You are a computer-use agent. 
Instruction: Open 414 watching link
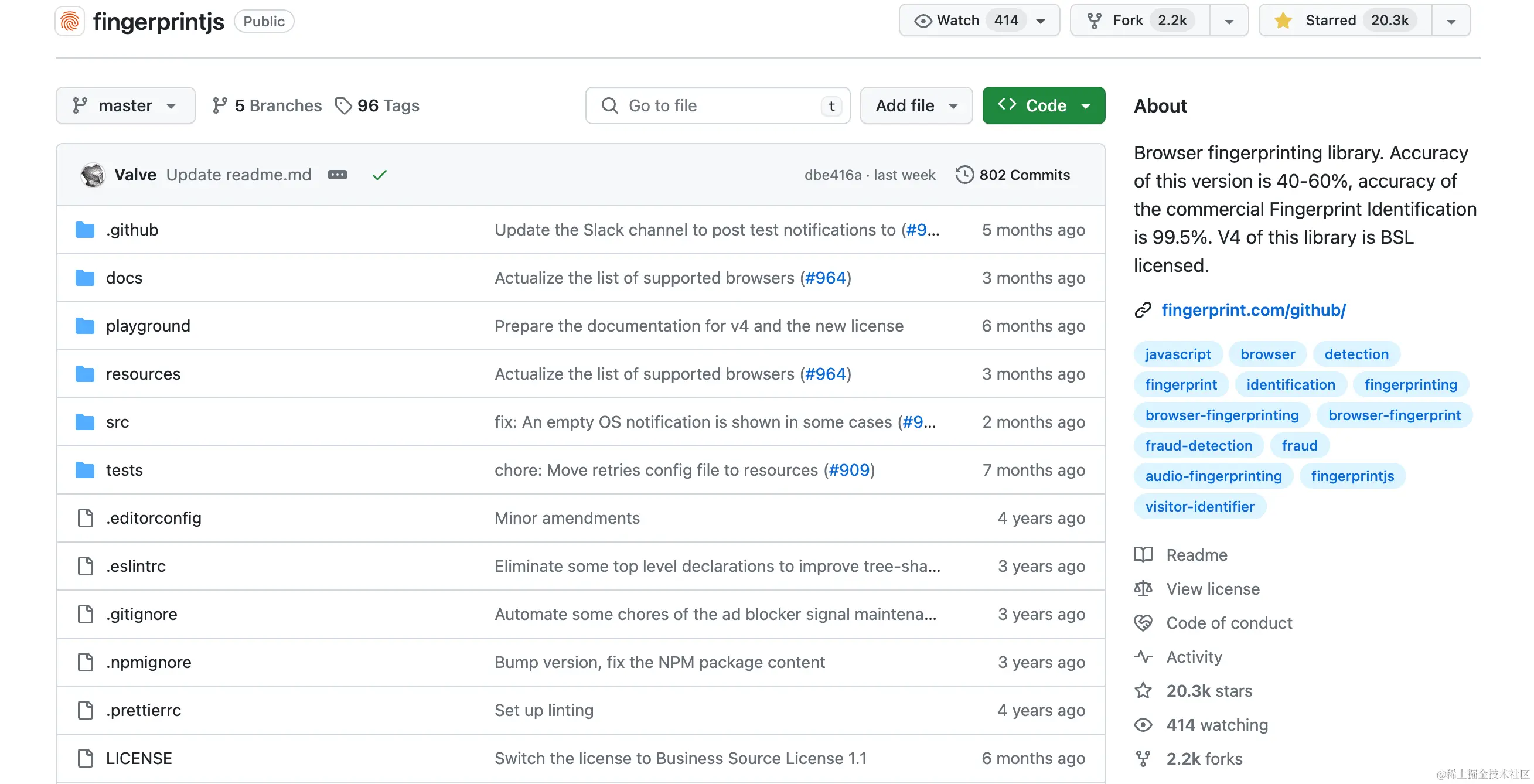pos(1216,724)
